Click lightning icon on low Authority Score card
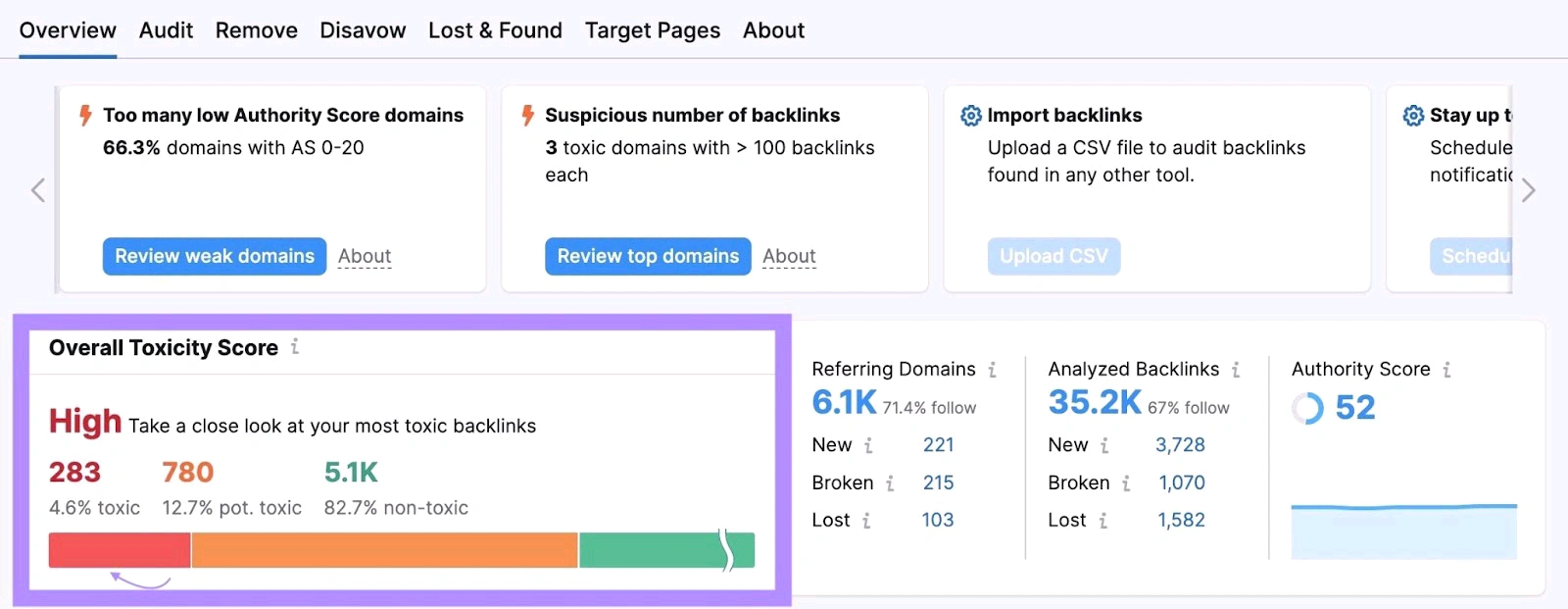 [x=85, y=116]
